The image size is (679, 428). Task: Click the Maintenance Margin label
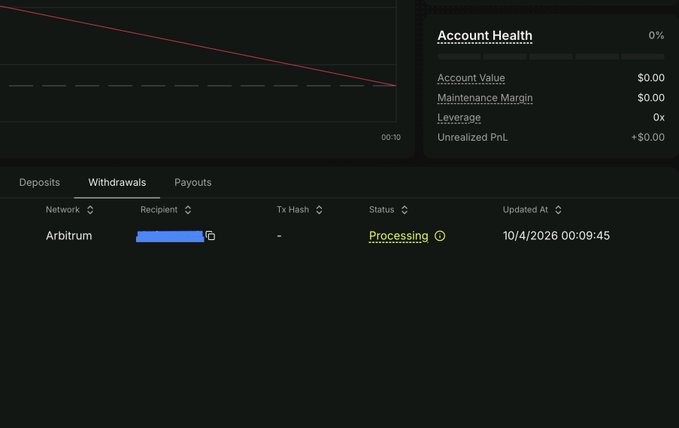[x=485, y=98]
